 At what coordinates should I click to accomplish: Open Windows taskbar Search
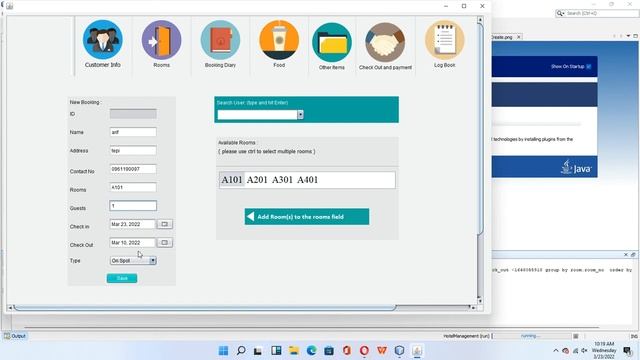pos(241,351)
